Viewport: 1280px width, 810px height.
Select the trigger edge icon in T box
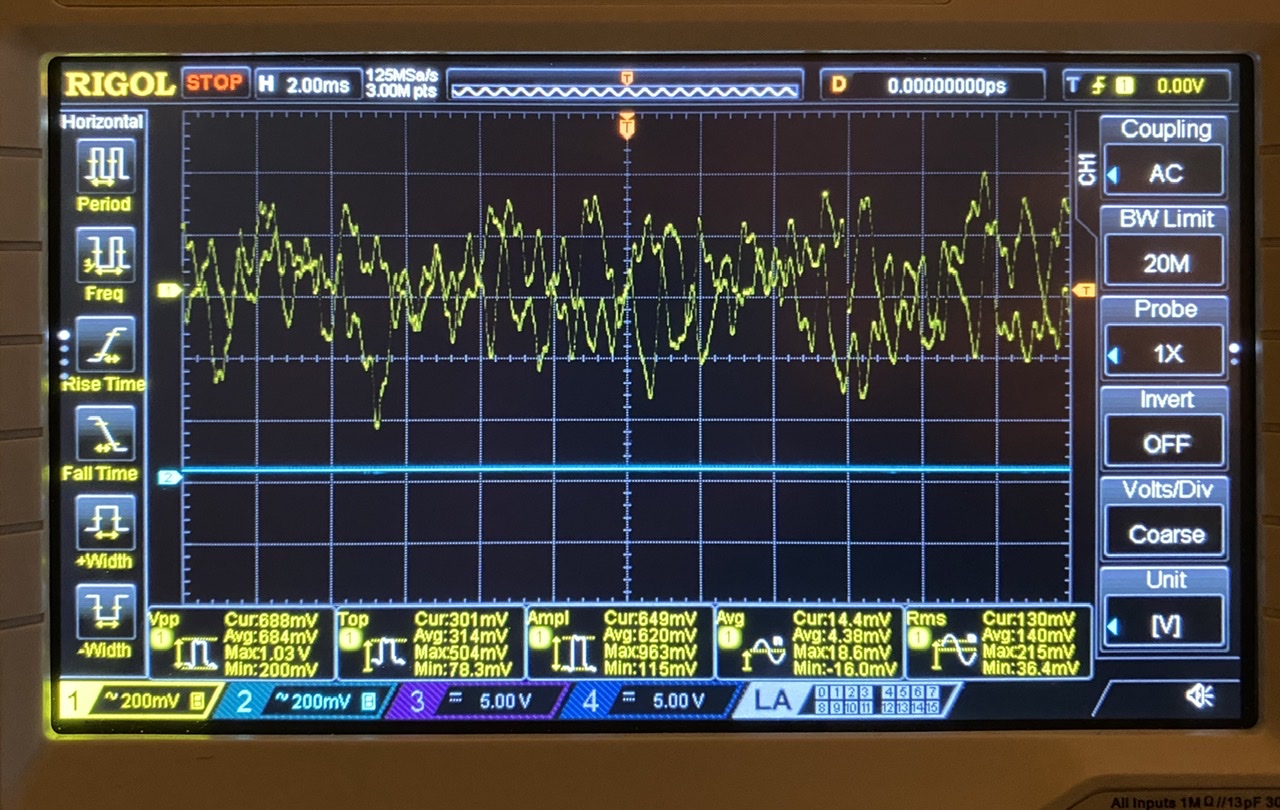(x=1099, y=86)
